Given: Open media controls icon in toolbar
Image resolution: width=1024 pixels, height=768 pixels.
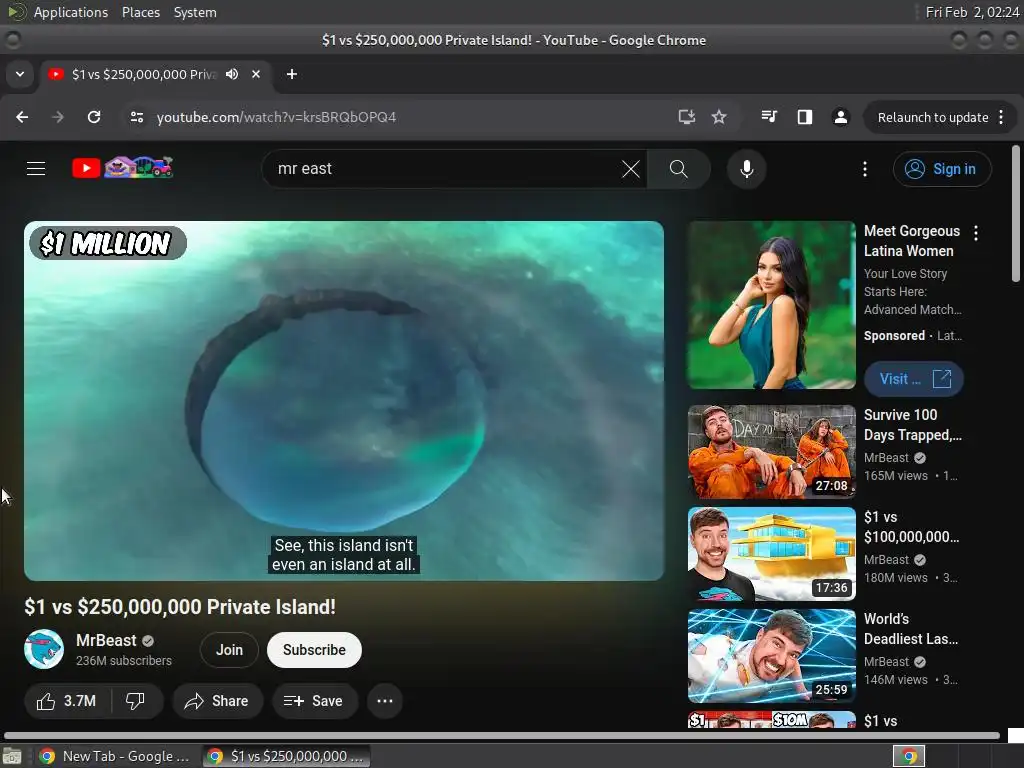Looking at the screenshot, I should tap(769, 117).
